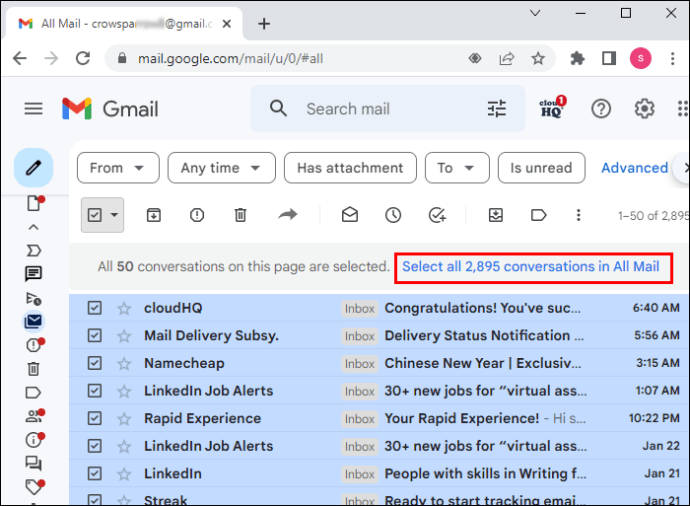The width and height of the screenshot is (690, 506).
Task: Open the Important marker icon in sidebar
Action: point(33,251)
